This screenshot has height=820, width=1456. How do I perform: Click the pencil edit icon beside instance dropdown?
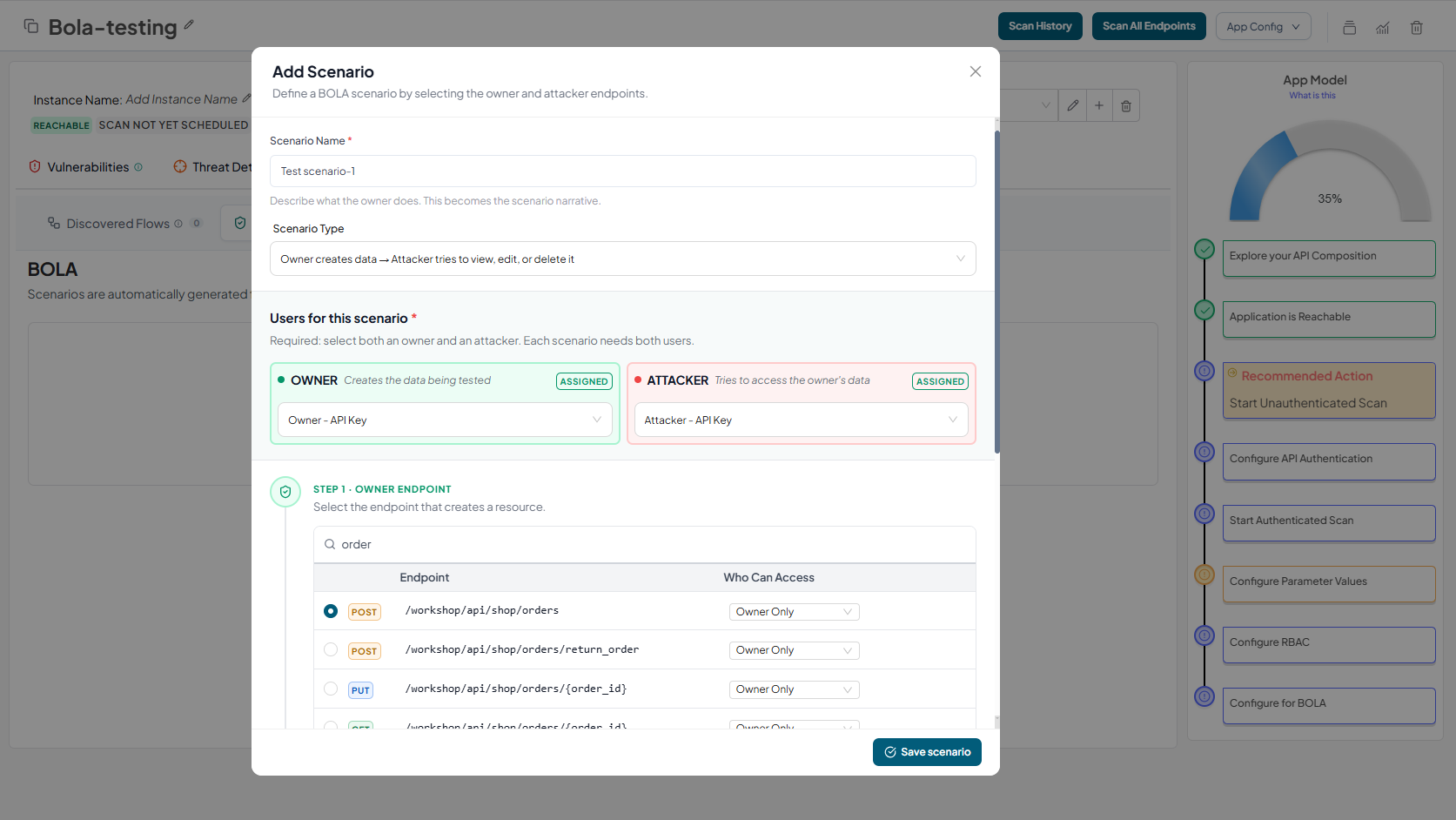[1073, 105]
